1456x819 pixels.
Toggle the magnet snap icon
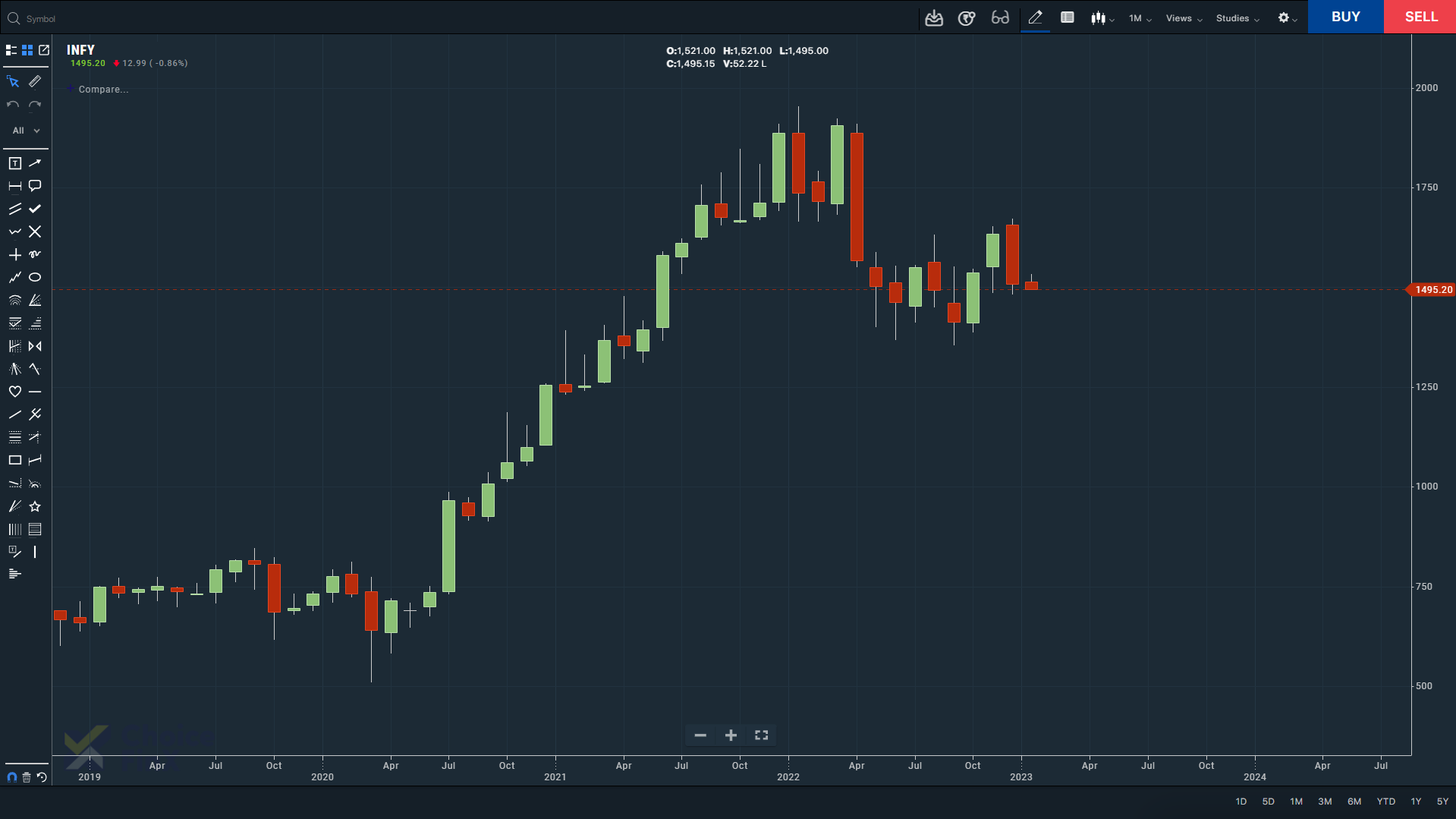click(11, 777)
